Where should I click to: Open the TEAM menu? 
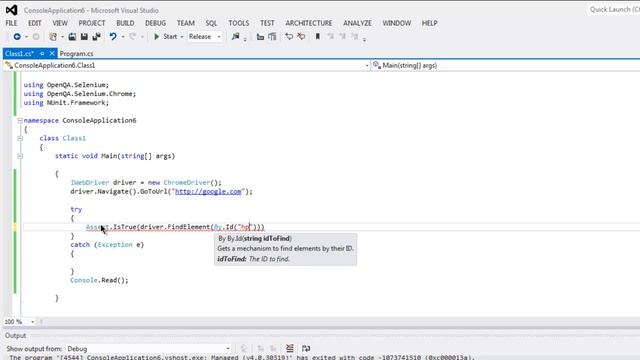[x=186, y=23]
